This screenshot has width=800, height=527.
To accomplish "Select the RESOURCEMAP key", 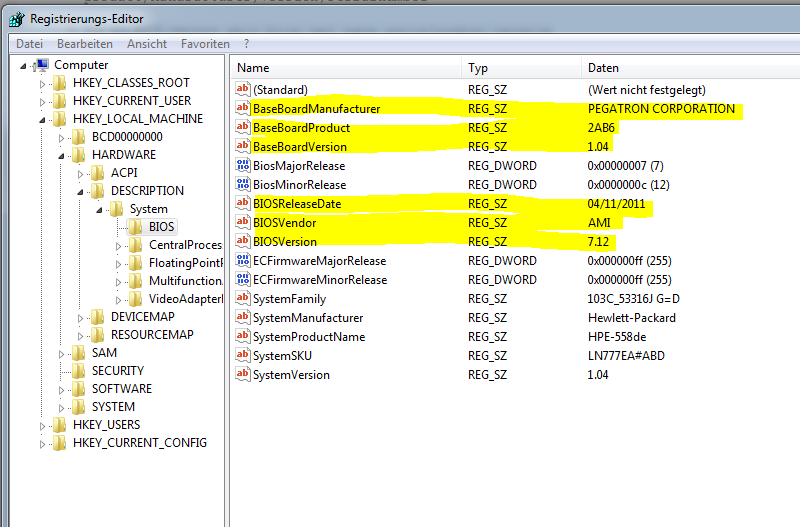I will [152, 335].
